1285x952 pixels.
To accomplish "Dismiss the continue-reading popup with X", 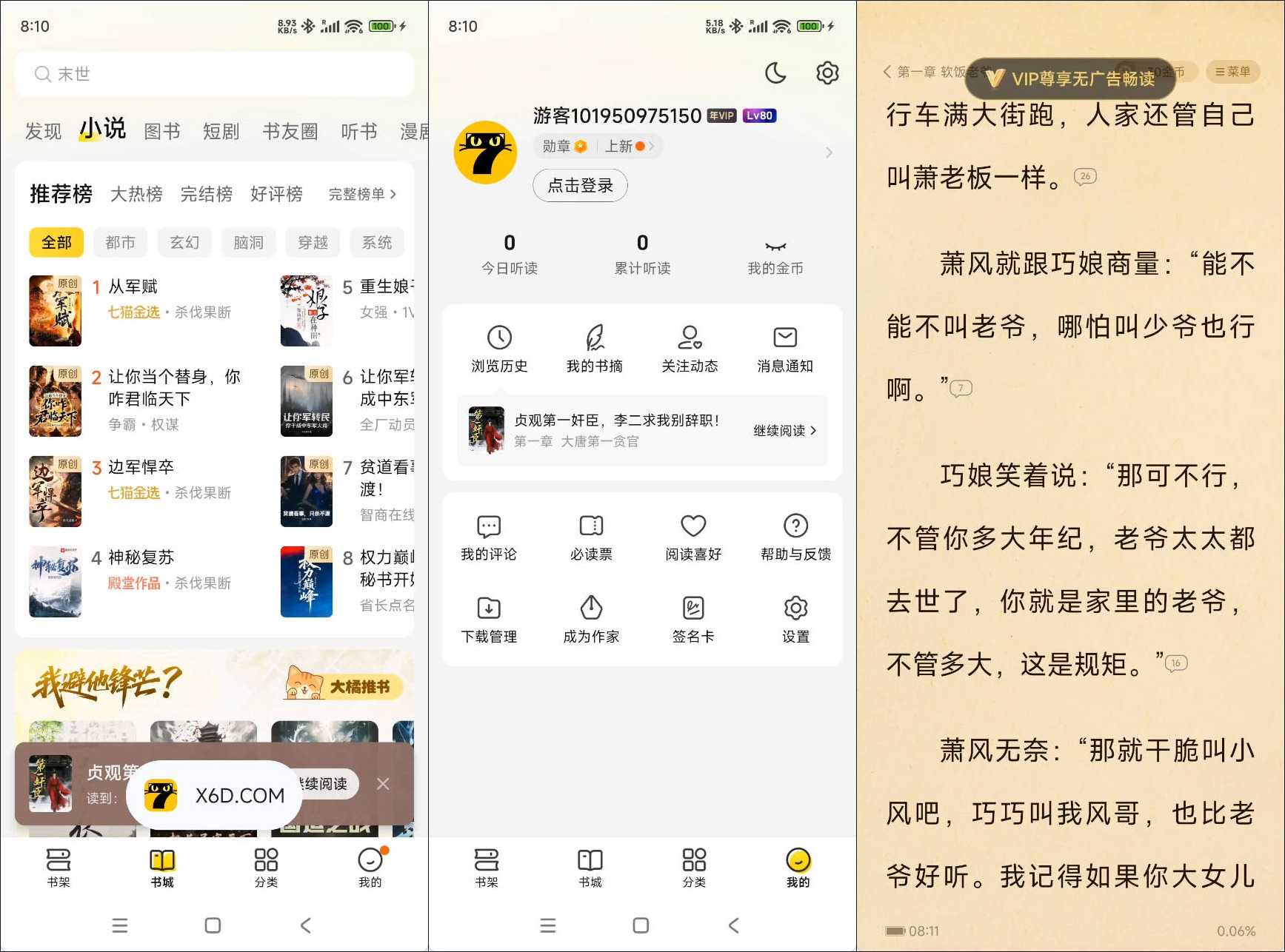I will click(x=383, y=783).
